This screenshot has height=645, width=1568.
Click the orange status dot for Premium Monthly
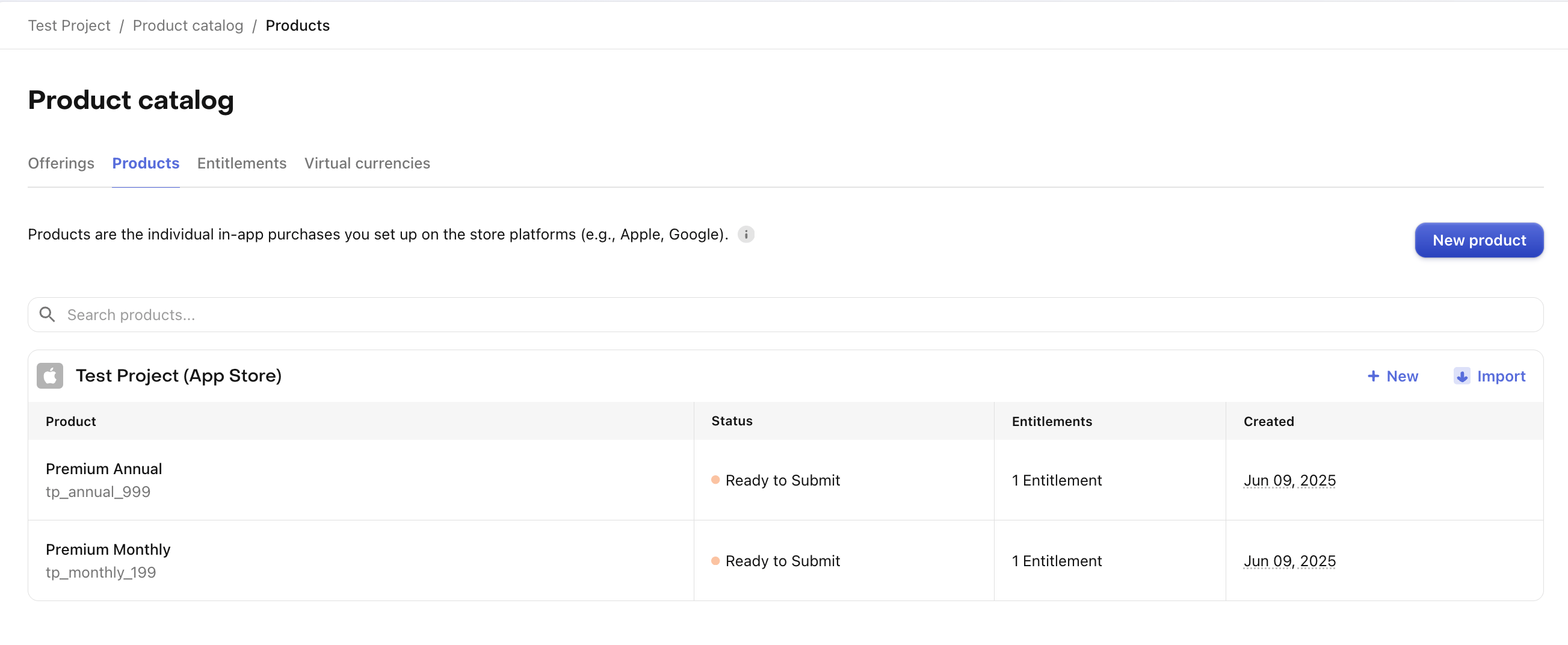point(715,561)
